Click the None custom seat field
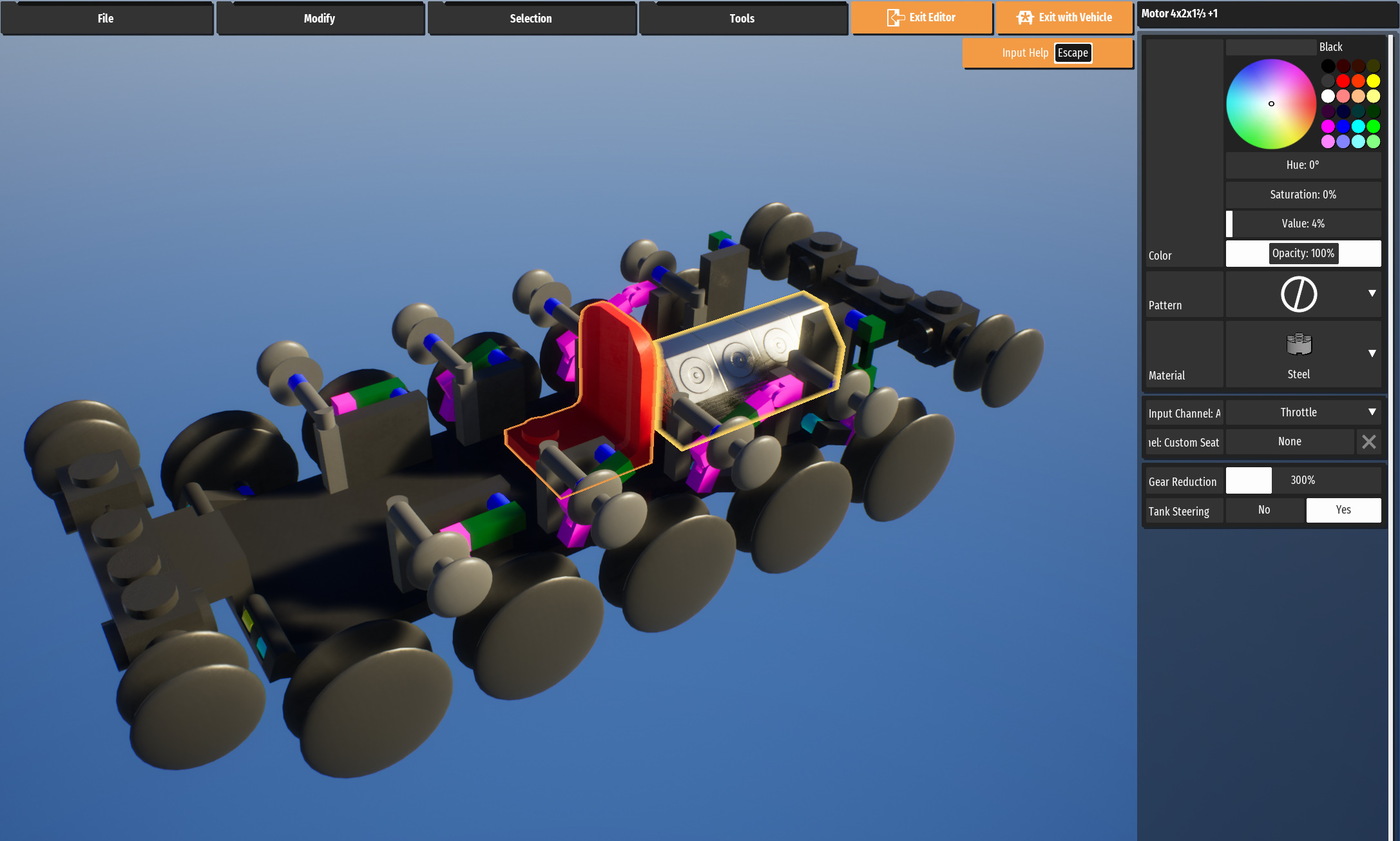The image size is (1400, 841). pos(1289,442)
